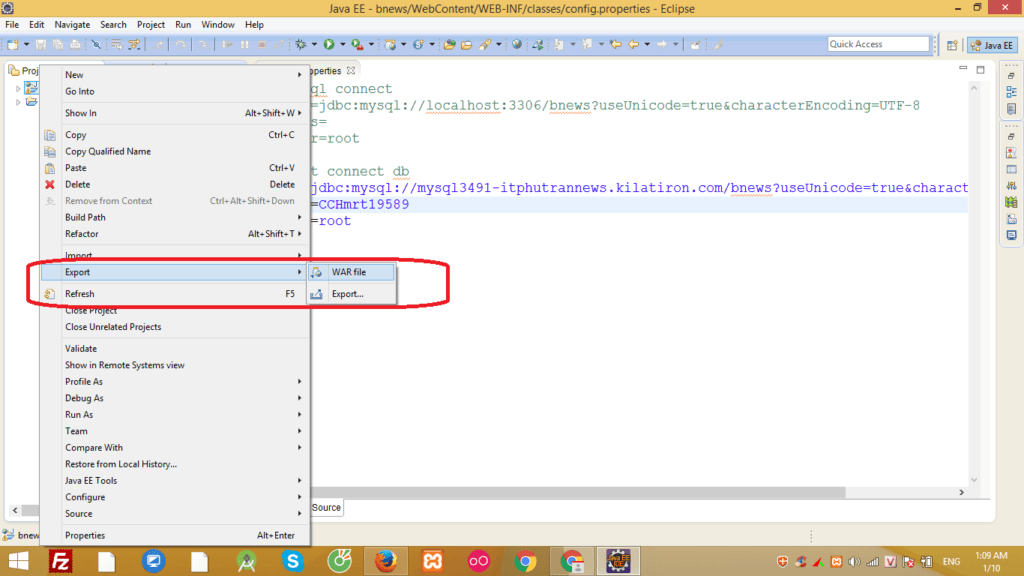The width and height of the screenshot is (1024, 576).
Task: Click scroll-left arrow in Project Explorer
Action: coord(15,510)
